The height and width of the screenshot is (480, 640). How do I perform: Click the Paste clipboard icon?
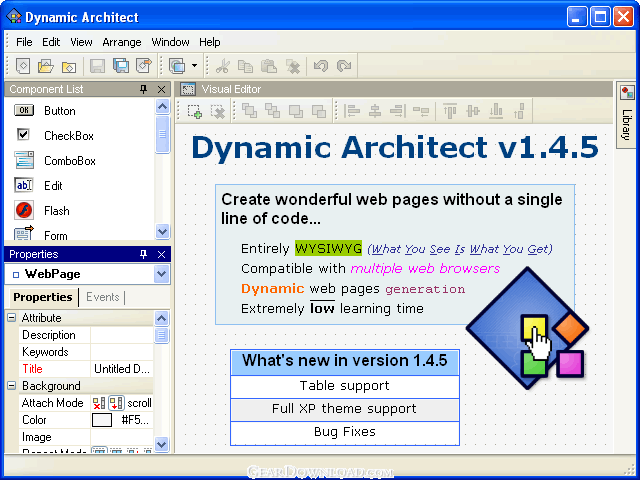pyautogui.click(x=269, y=66)
